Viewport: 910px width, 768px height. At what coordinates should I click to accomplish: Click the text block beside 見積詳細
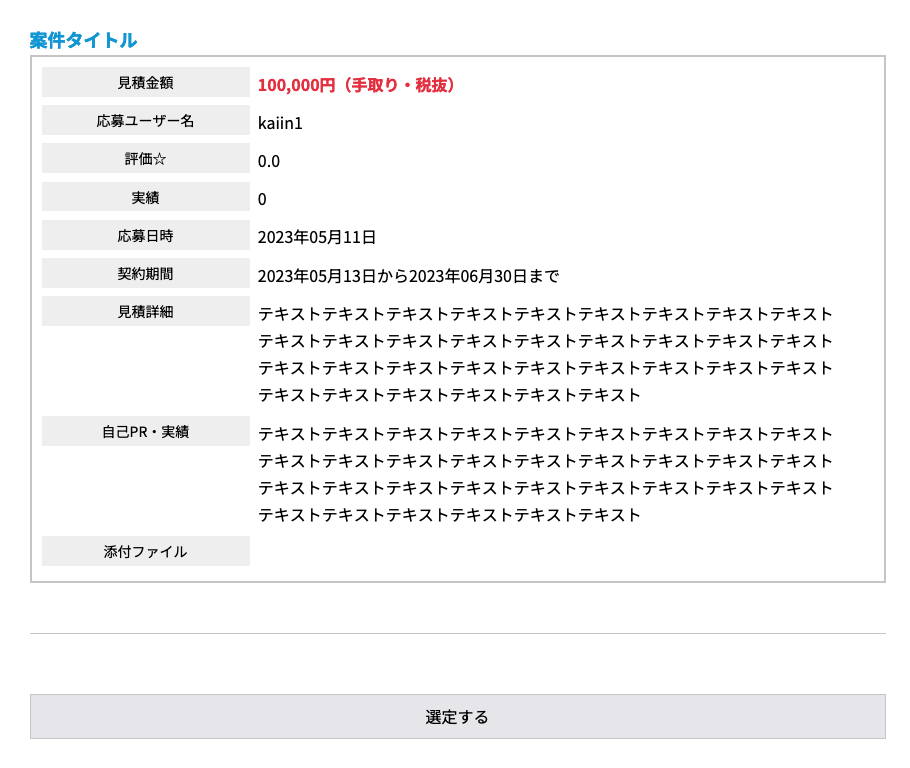tap(545, 354)
